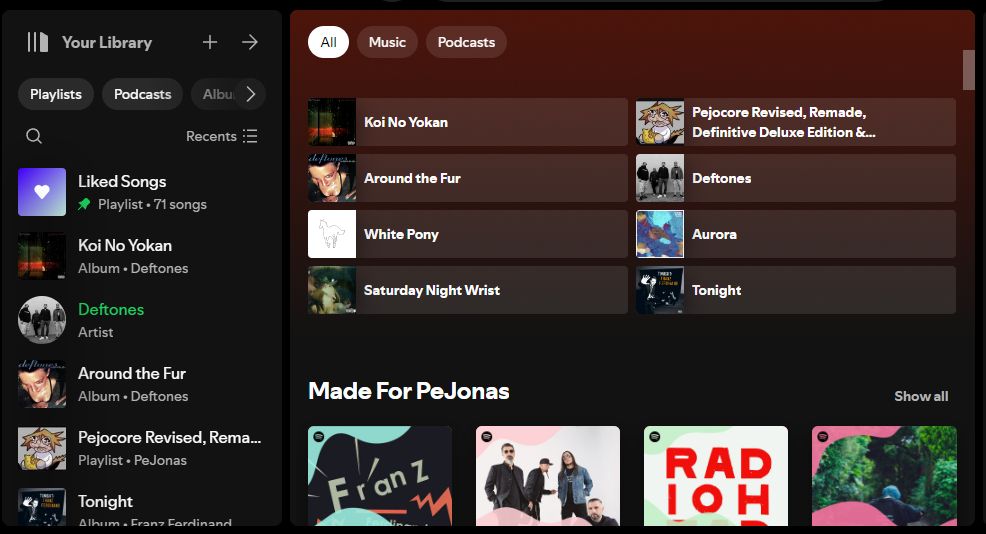Search in Your Library with the magnifier icon

[x=34, y=136]
